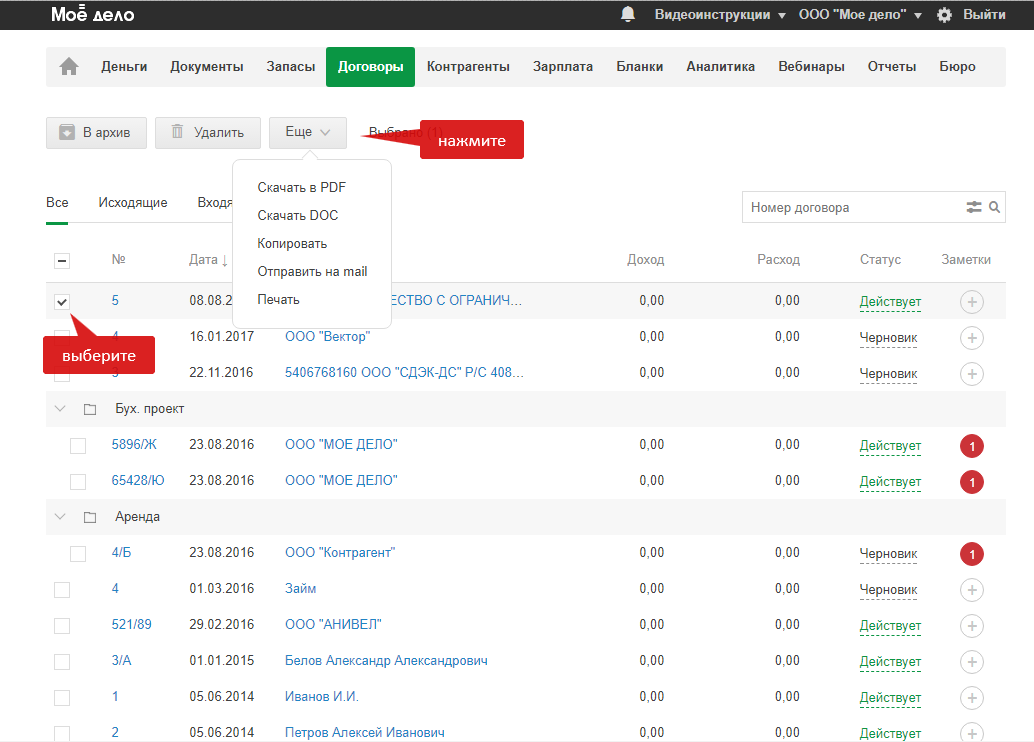Click the home icon in navigation bar

click(69, 67)
